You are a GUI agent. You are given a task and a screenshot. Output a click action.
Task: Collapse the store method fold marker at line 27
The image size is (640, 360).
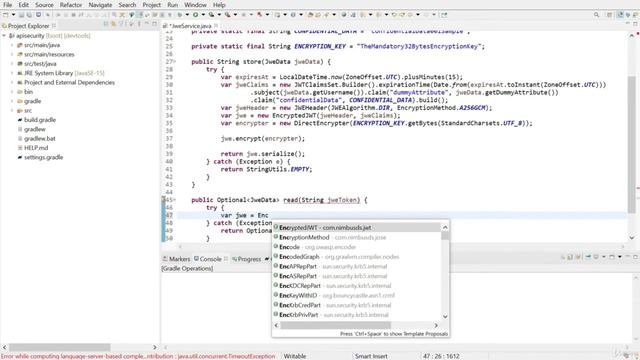coord(175,62)
